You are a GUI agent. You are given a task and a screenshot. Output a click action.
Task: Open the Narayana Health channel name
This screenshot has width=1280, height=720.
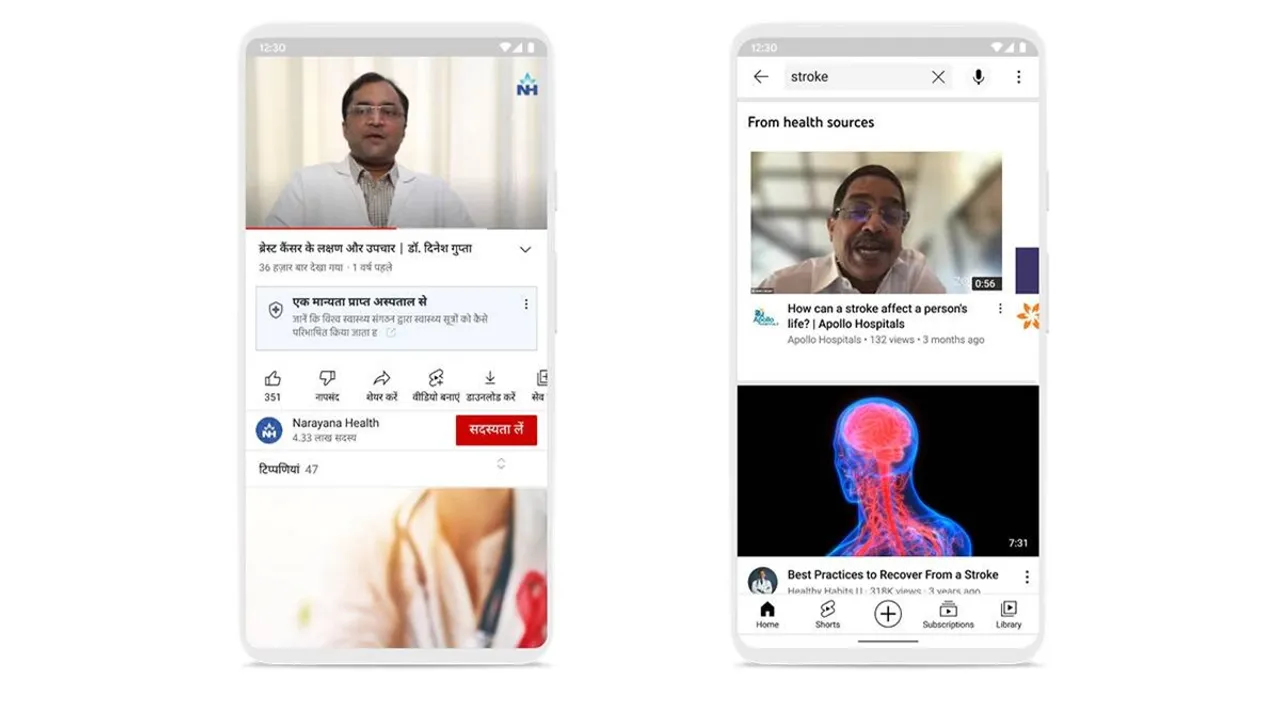click(x=335, y=423)
